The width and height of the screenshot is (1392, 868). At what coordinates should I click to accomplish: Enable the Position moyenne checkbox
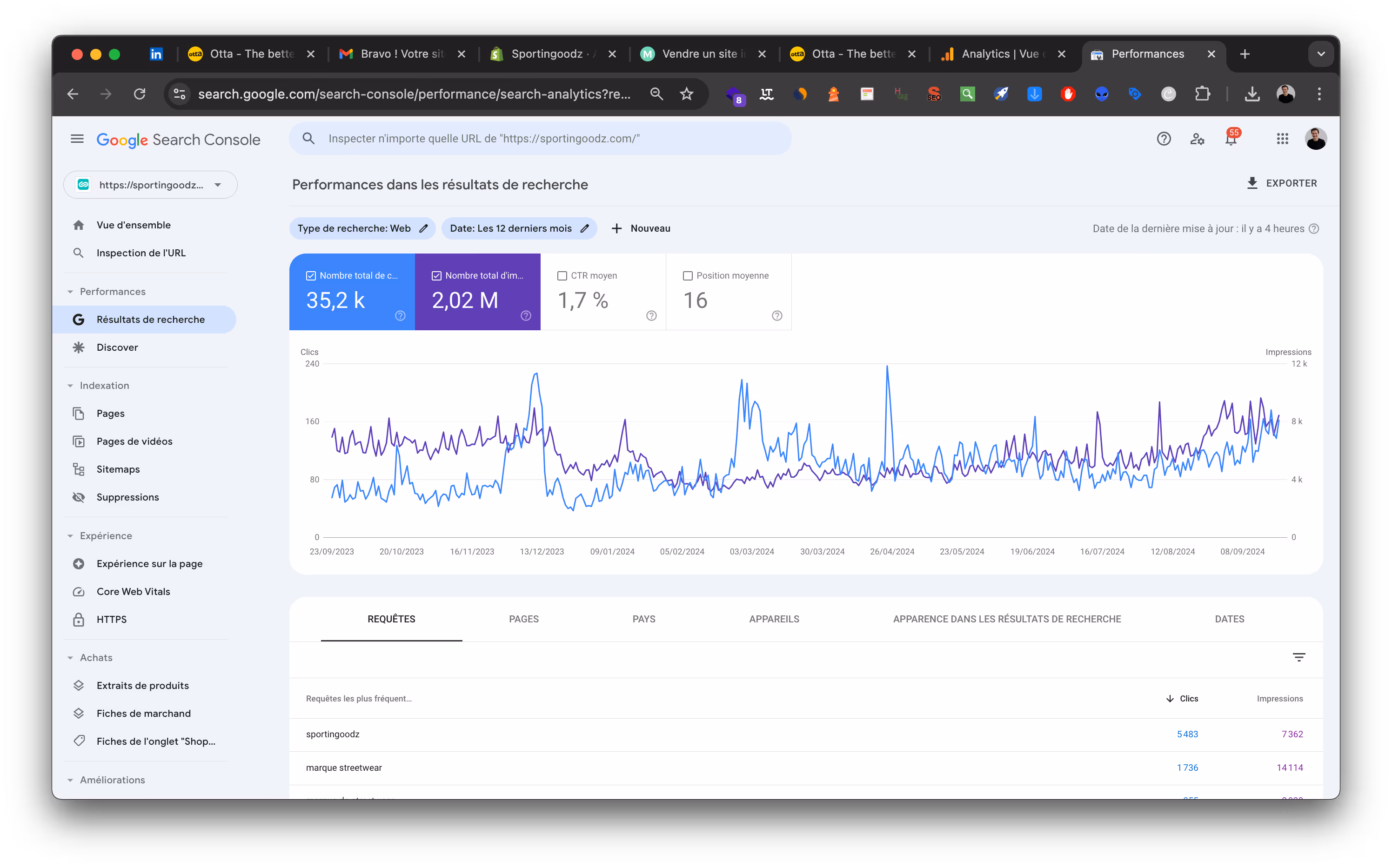688,276
